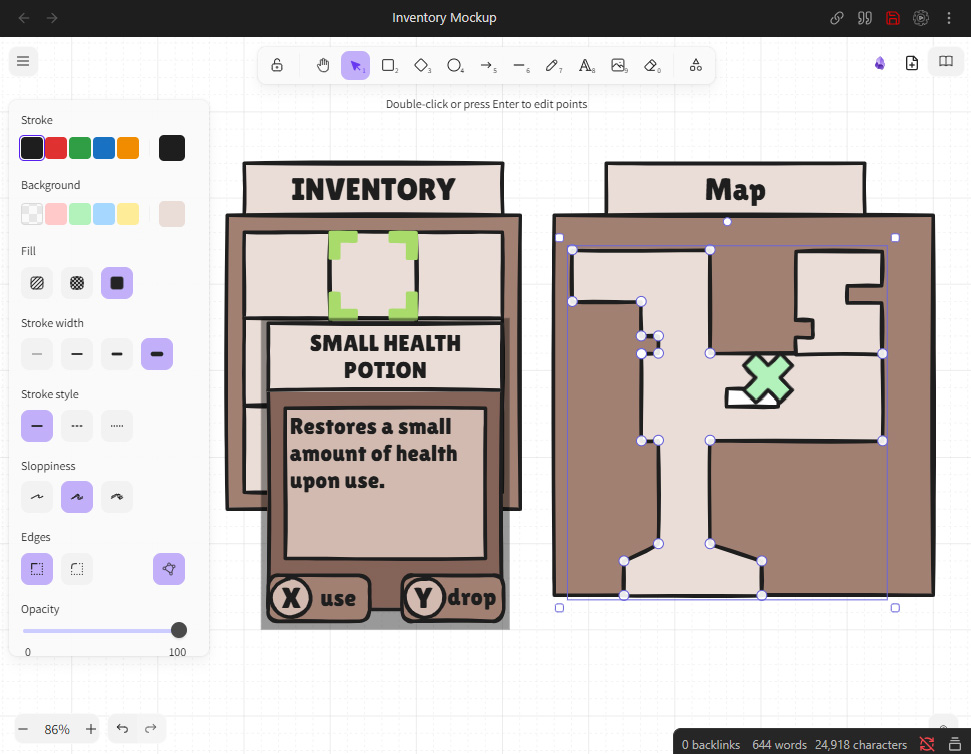Click the green X marker on map

[768, 378]
